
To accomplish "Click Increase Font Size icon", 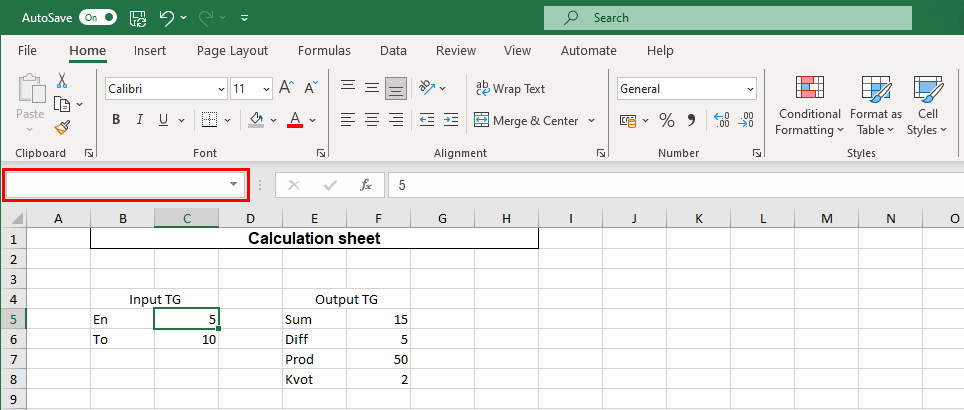I will point(285,89).
